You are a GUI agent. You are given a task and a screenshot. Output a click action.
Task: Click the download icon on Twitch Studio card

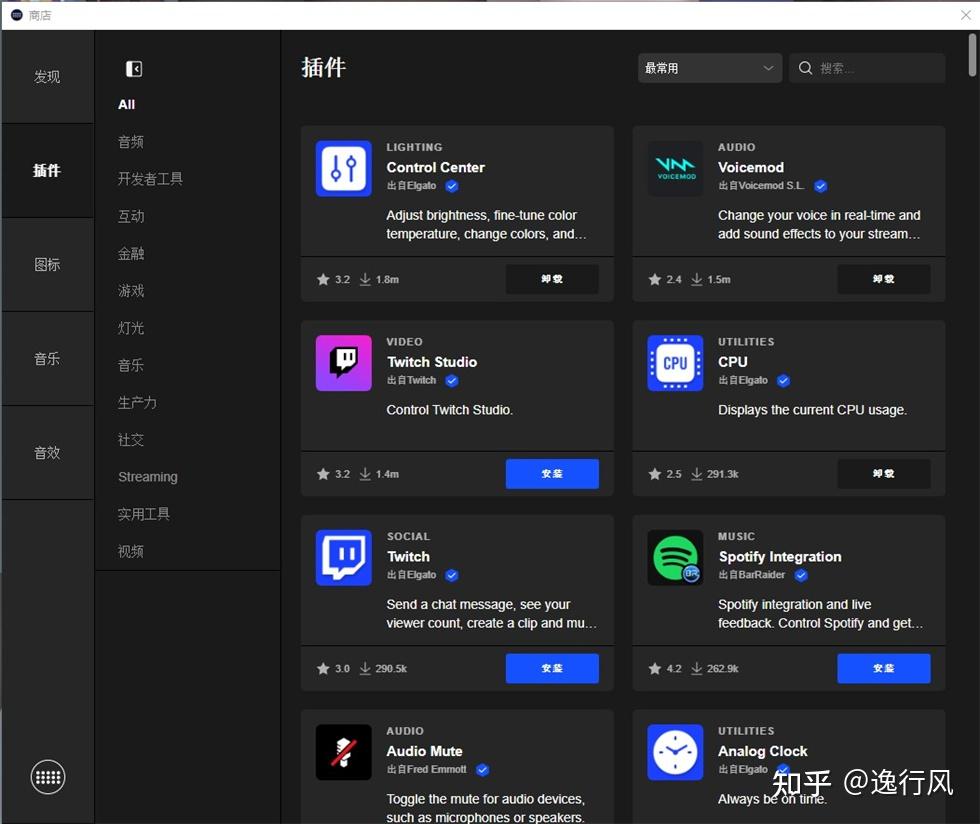(x=365, y=474)
